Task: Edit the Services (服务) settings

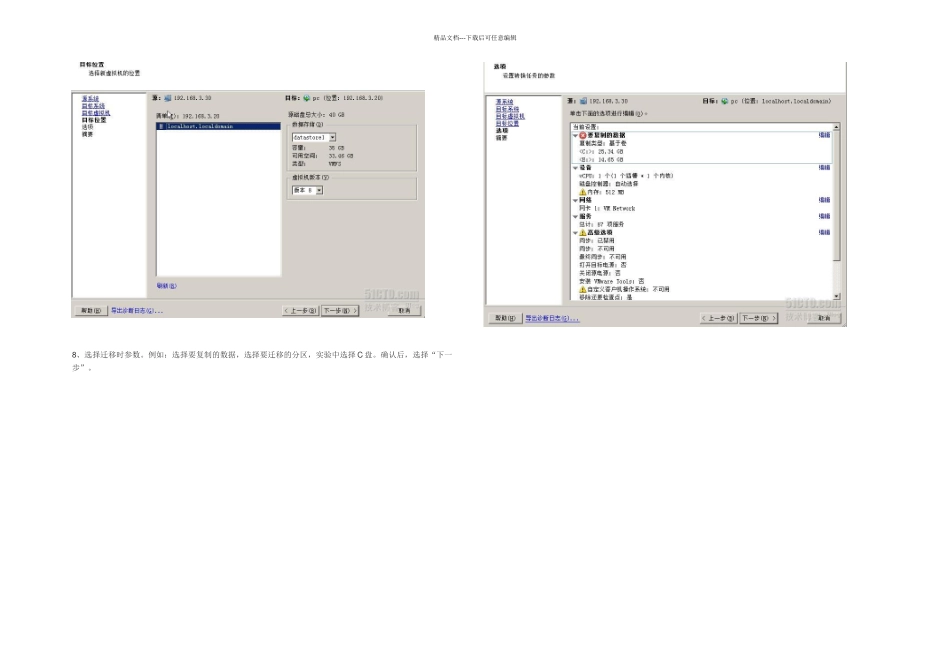Action: coord(825,216)
